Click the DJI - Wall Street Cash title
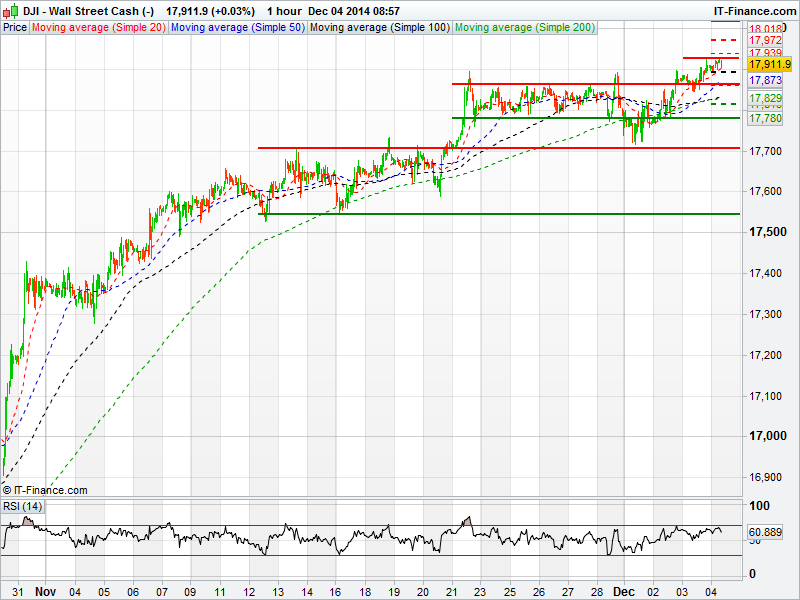This screenshot has width=800, height=600. coord(88,11)
